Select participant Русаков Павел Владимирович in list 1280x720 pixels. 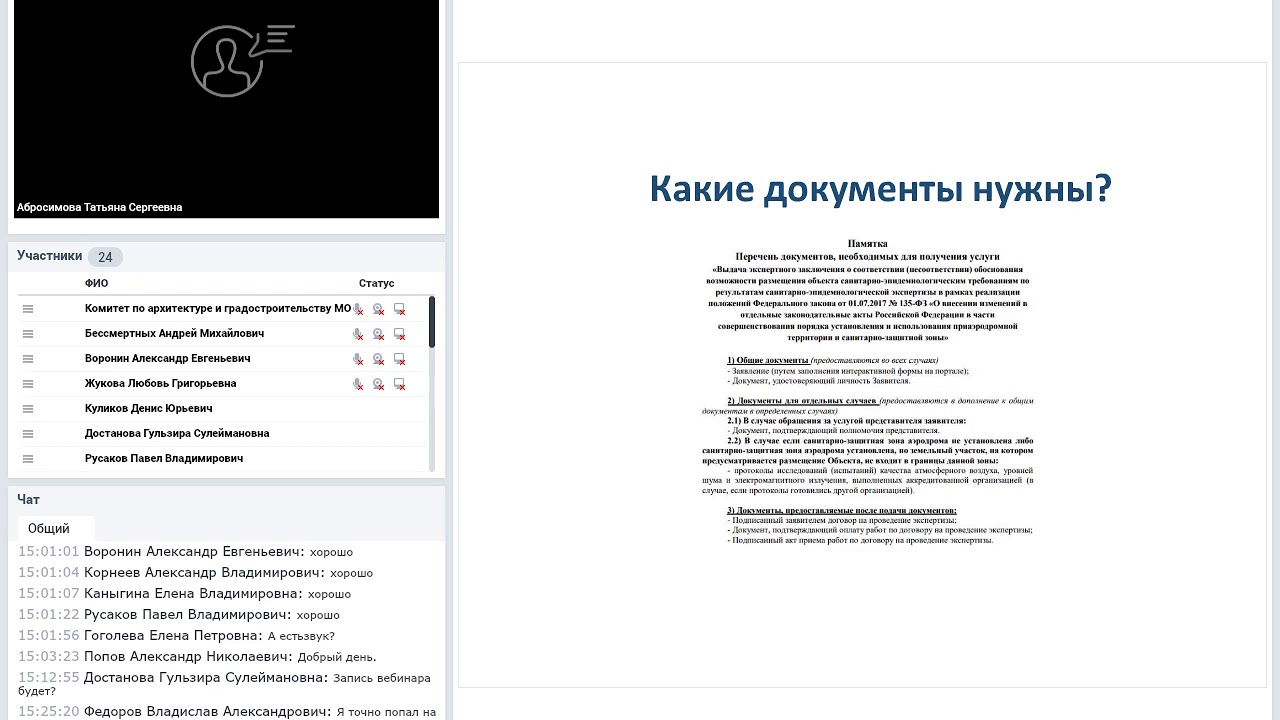pyautogui.click(x=164, y=459)
